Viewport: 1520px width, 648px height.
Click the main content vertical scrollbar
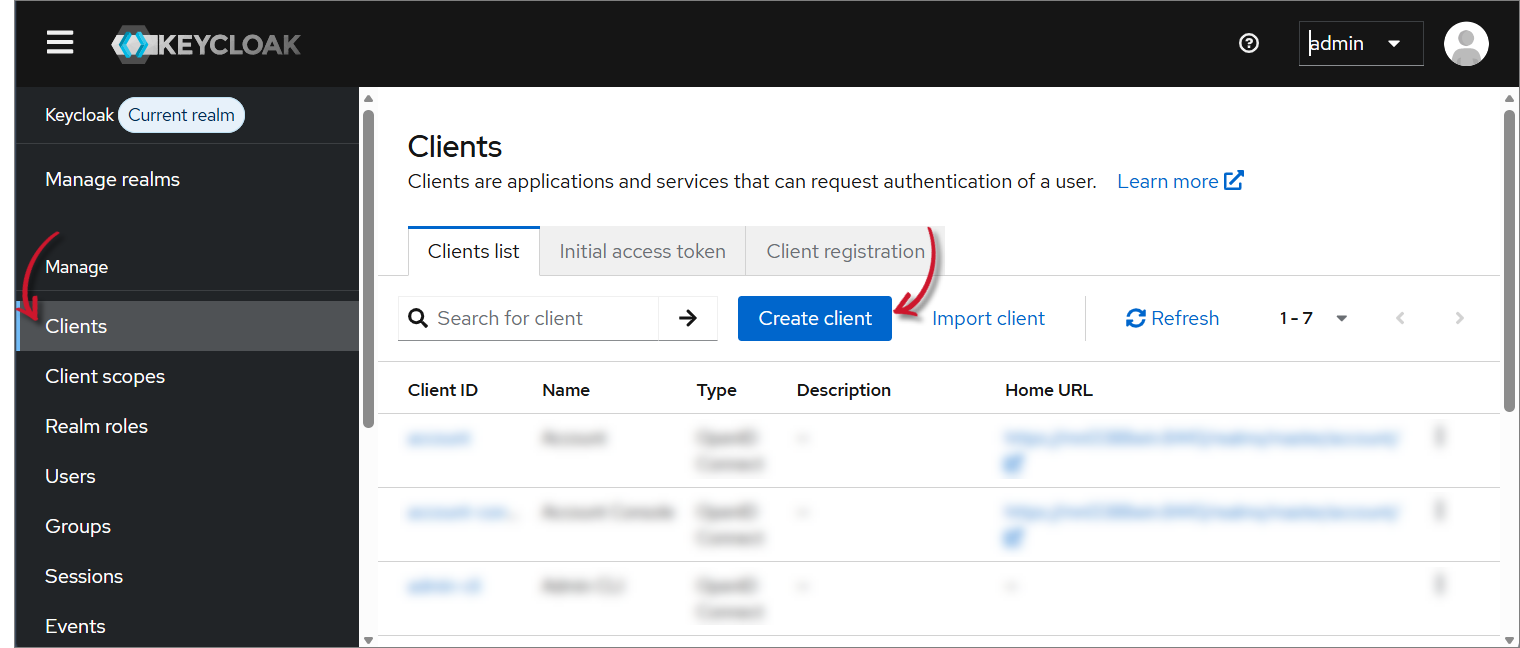click(x=1509, y=260)
